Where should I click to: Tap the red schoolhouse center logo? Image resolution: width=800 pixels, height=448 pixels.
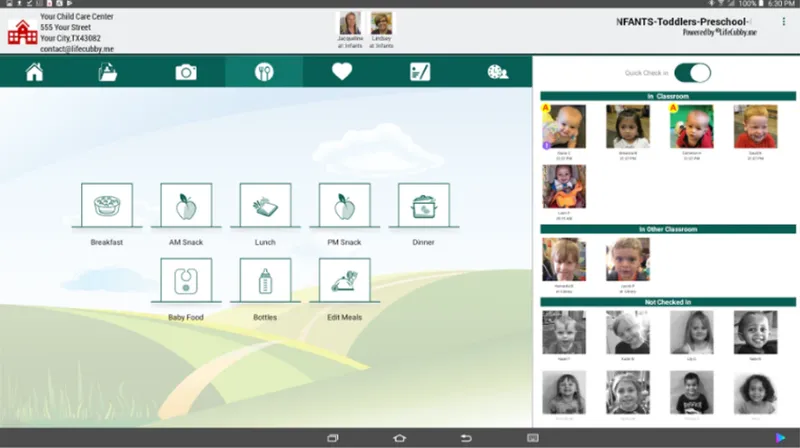pos(22,32)
